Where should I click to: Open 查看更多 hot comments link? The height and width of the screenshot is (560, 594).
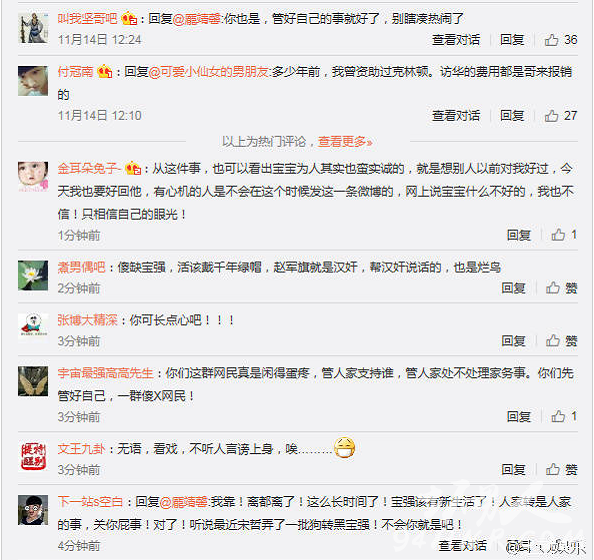coord(345,142)
